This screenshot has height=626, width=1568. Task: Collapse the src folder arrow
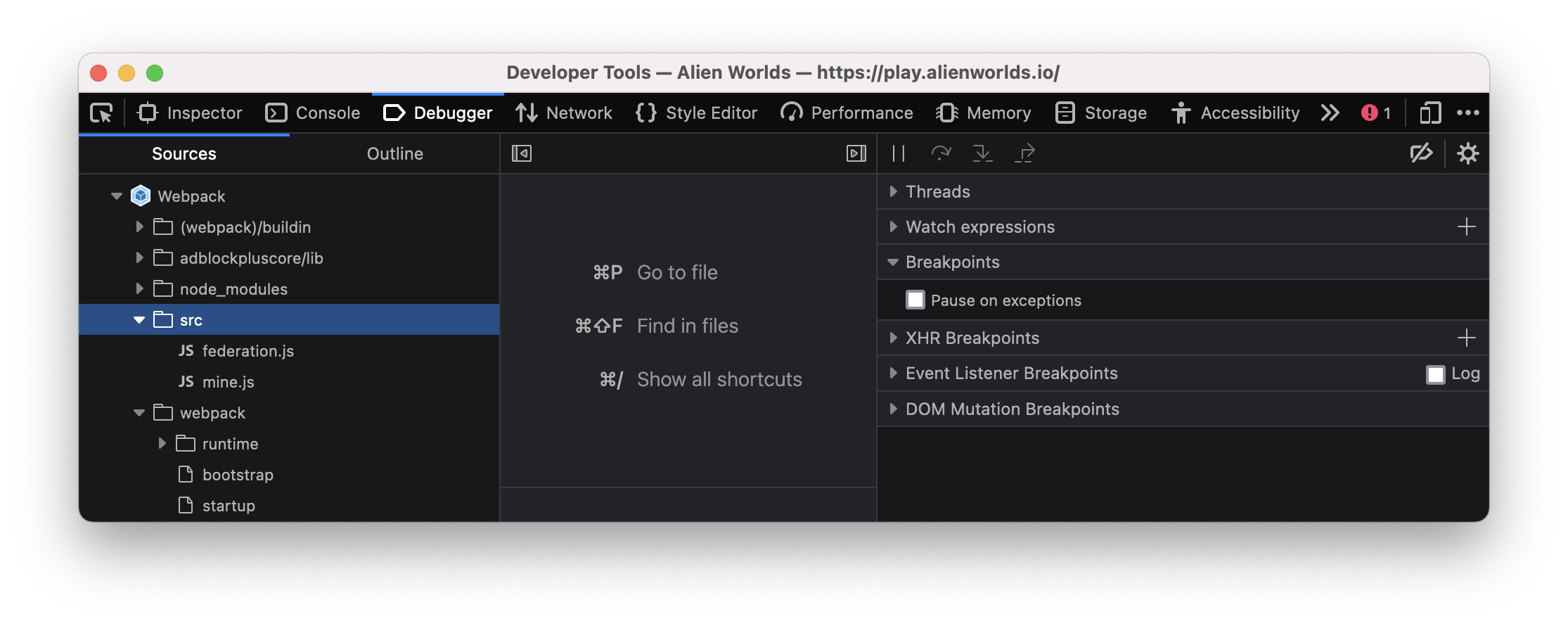[139, 320]
